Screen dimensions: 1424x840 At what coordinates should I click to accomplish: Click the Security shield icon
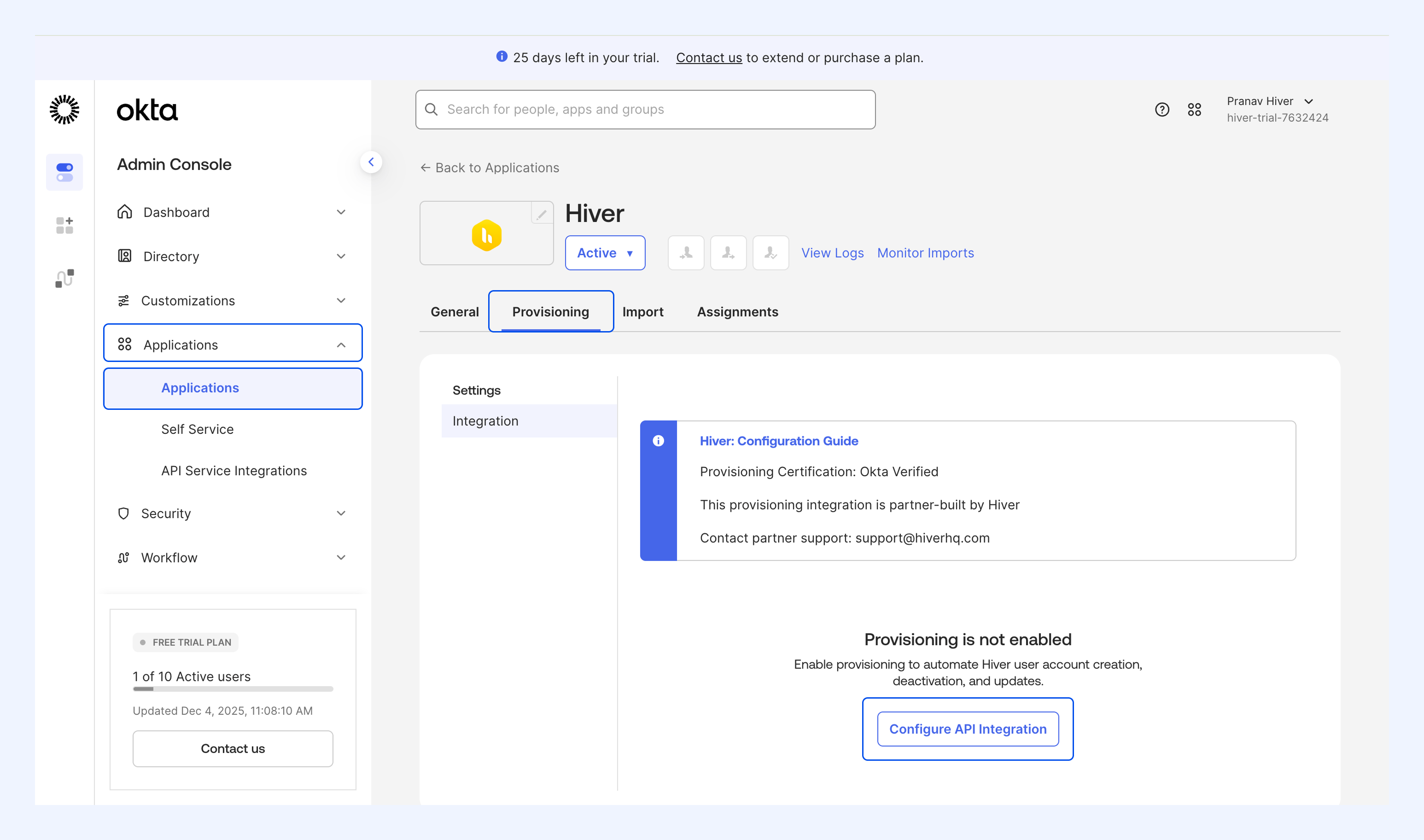[123, 513]
